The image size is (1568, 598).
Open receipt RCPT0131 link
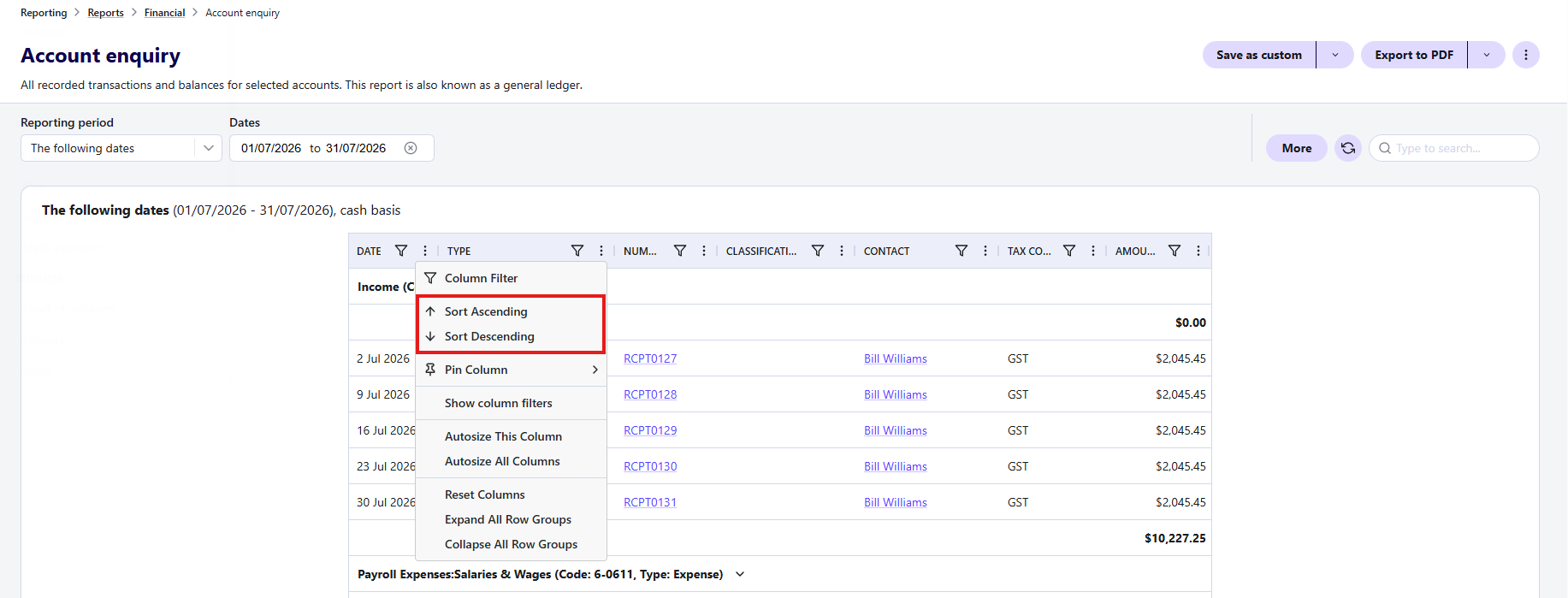click(x=650, y=502)
